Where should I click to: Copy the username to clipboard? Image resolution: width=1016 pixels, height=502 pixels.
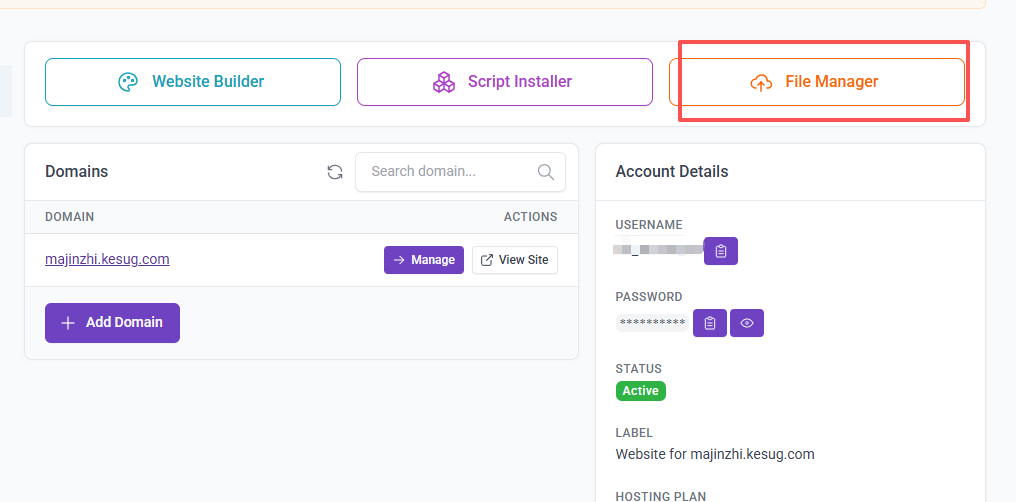pos(720,251)
